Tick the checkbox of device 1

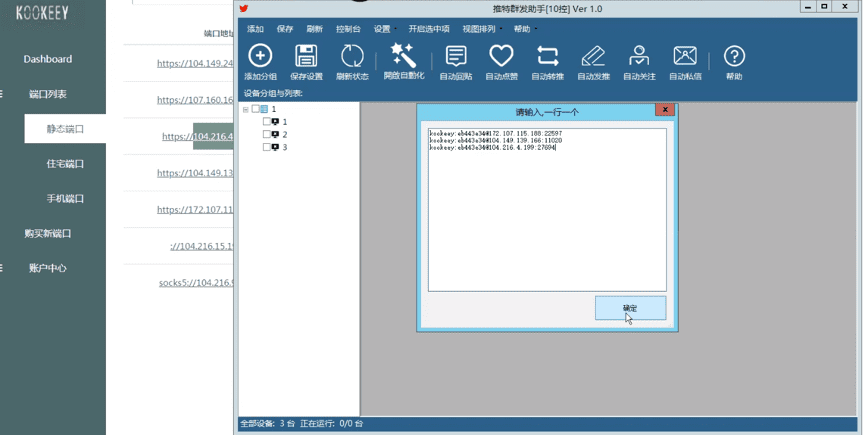267,121
